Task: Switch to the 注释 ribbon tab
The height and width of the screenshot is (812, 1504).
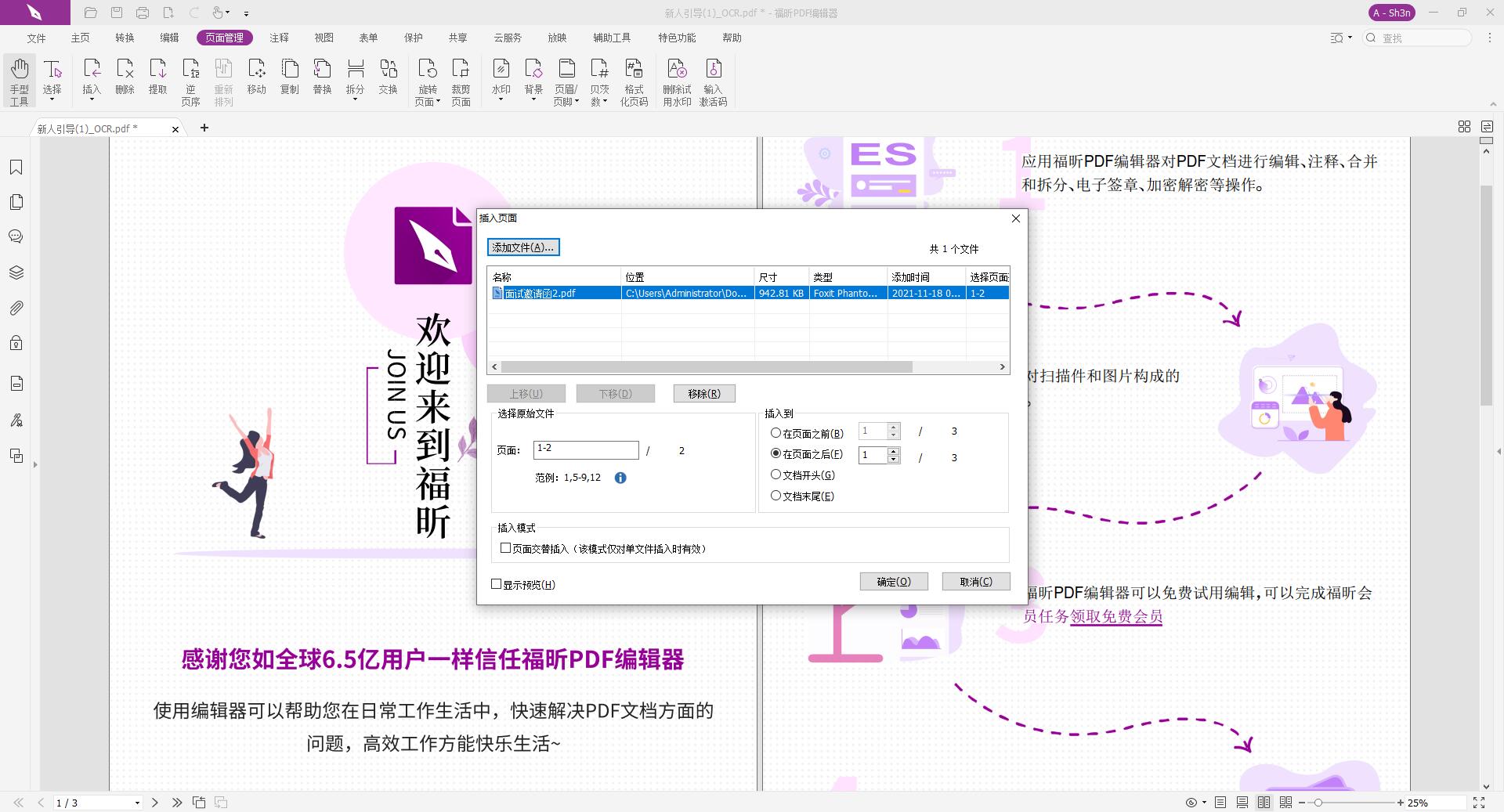Action: 280,38
